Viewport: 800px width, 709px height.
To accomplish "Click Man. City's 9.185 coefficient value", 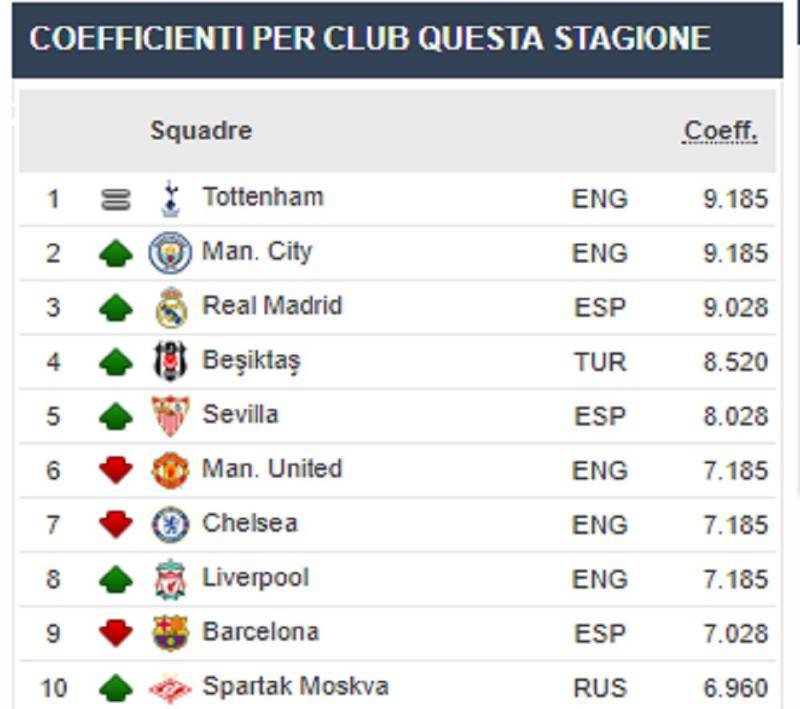I will tap(735, 253).
